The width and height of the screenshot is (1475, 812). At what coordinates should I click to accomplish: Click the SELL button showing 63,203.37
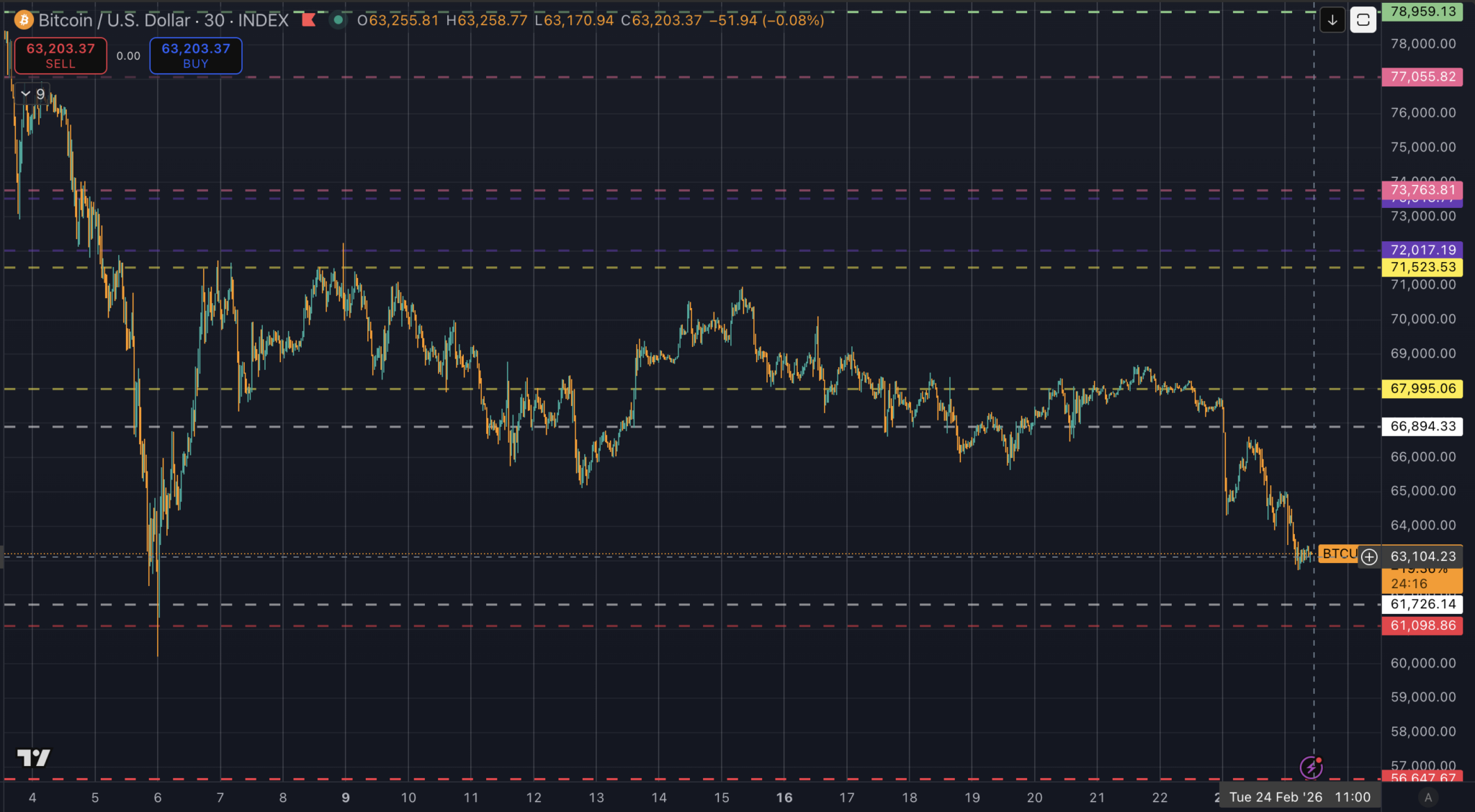coord(60,55)
